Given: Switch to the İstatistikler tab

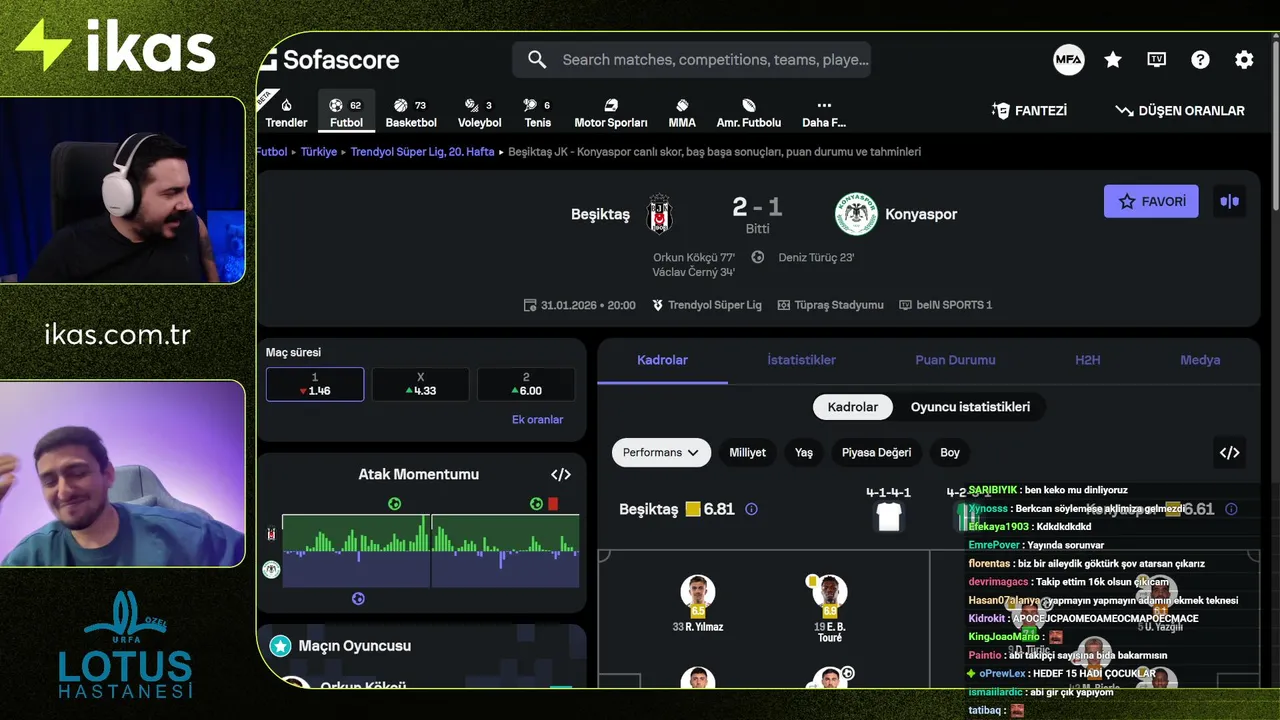Looking at the screenshot, I should pyautogui.click(x=801, y=360).
